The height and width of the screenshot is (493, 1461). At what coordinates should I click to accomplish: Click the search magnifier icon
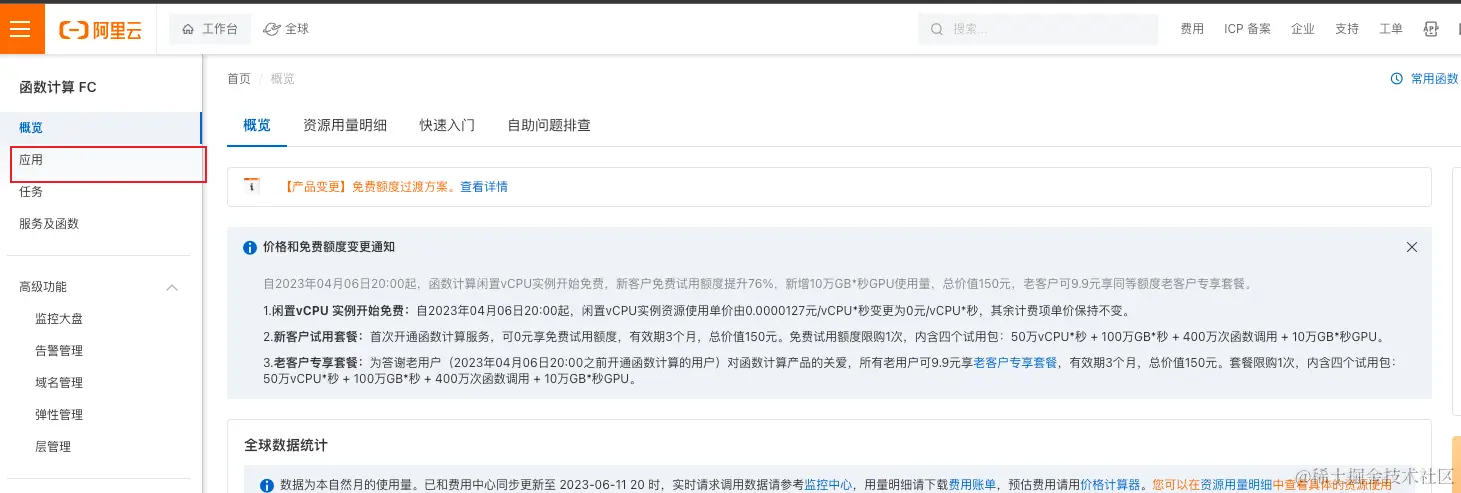click(x=937, y=29)
